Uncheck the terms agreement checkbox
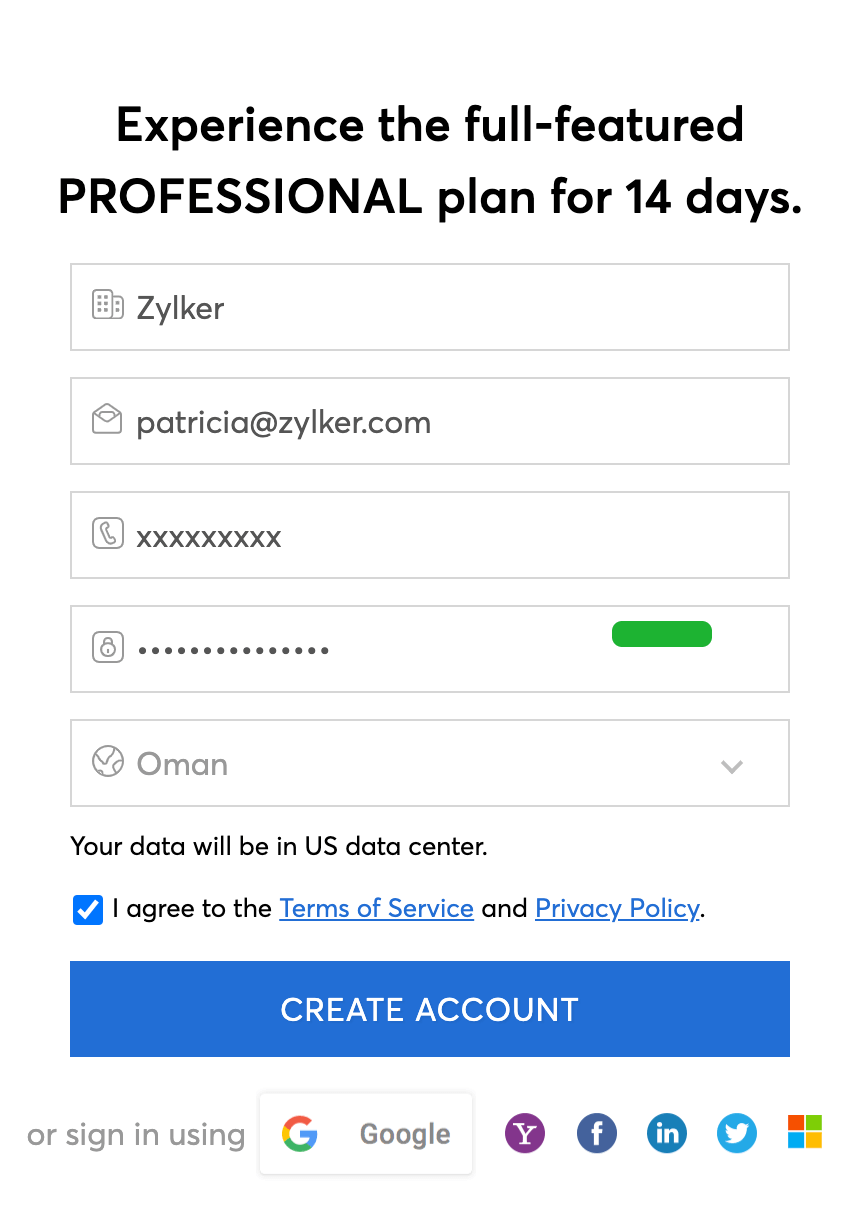Screen dimensions: 862x1226 (x=88, y=910)
